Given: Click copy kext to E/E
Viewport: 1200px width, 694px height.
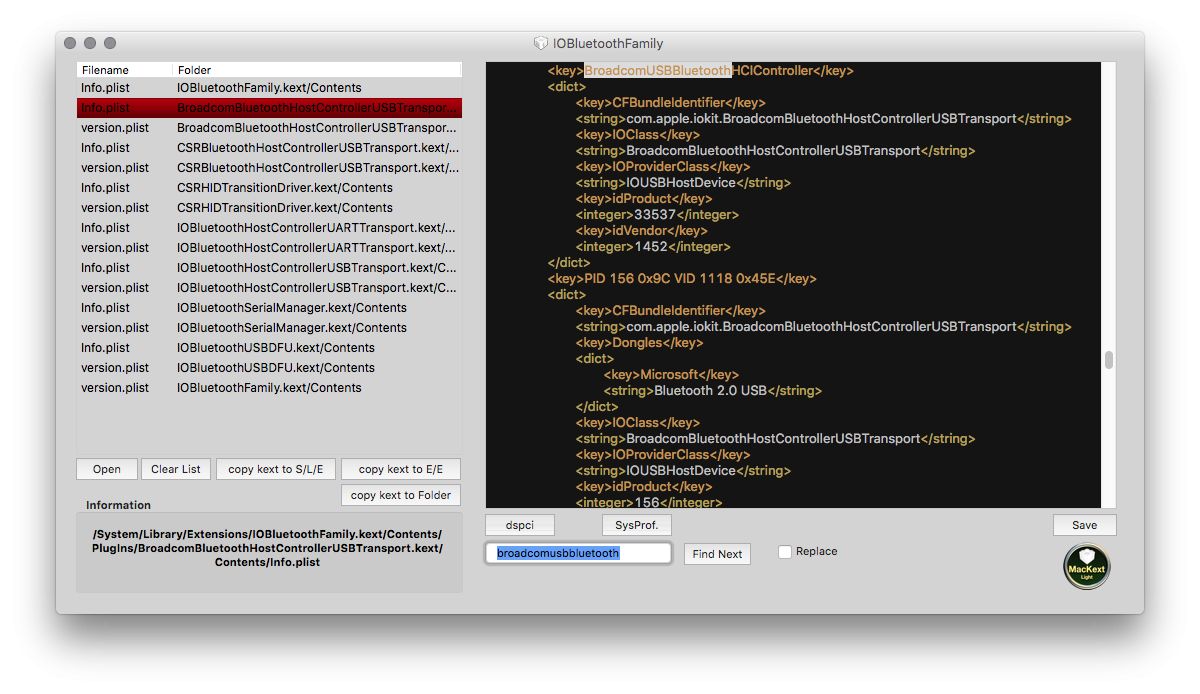Looking at the screenshot, I should point(400,469).
